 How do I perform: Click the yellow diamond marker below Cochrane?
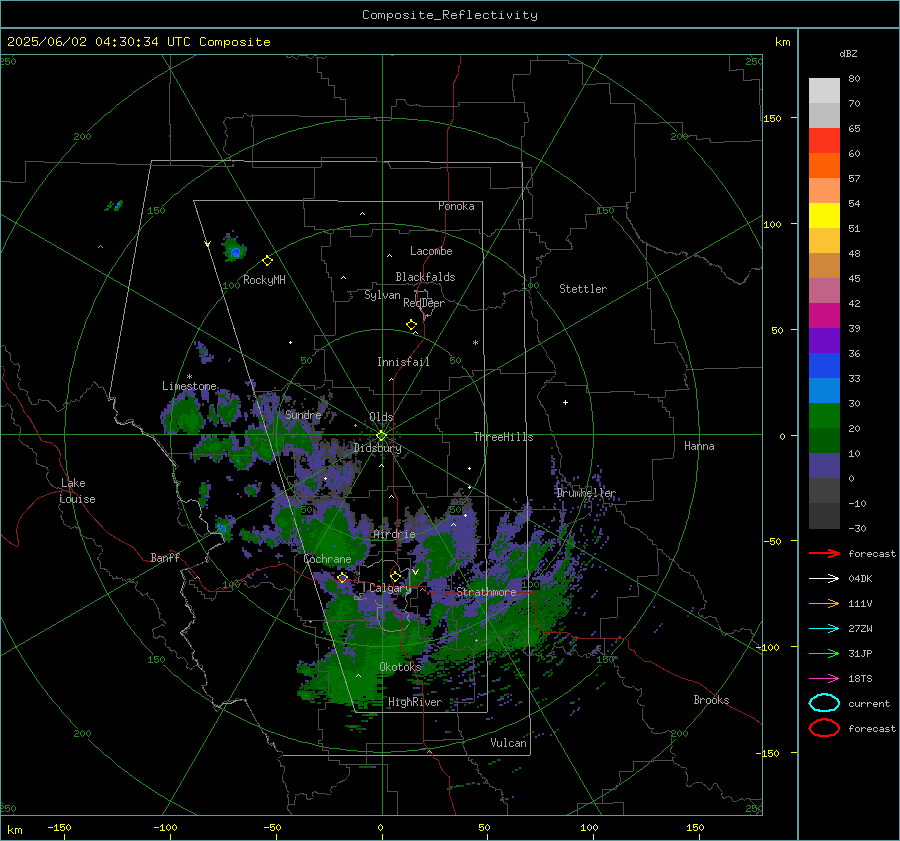[342, 578]
